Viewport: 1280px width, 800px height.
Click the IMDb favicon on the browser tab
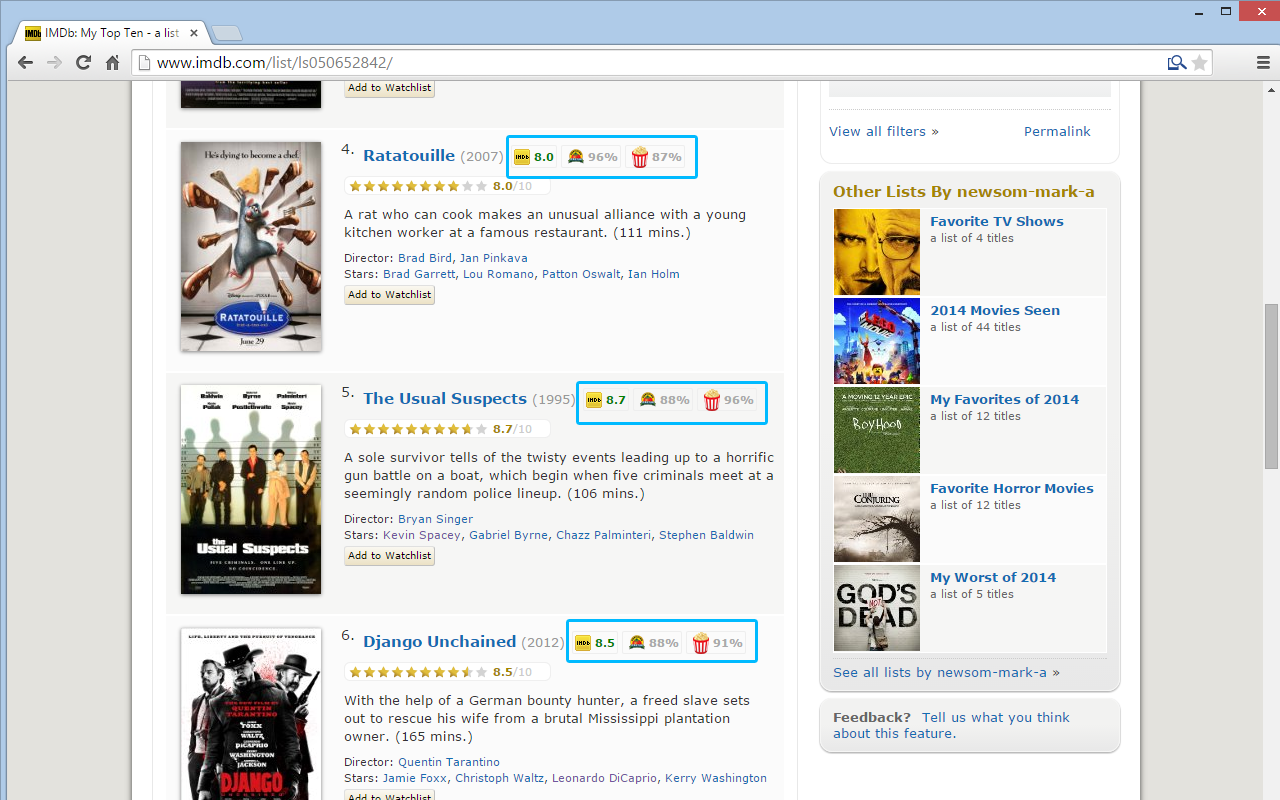coord(33,33)
